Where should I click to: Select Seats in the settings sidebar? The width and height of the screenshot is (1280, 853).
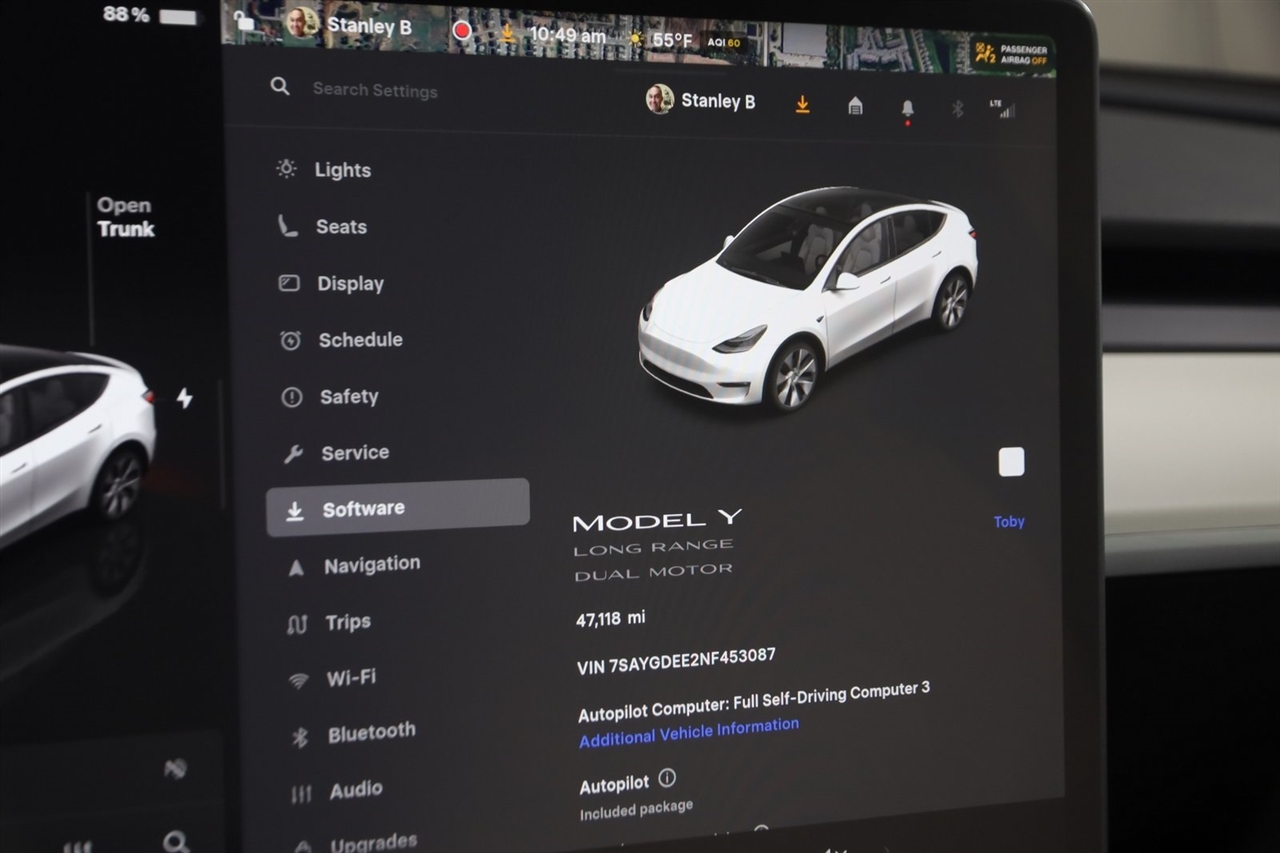[x=341, y=227]
